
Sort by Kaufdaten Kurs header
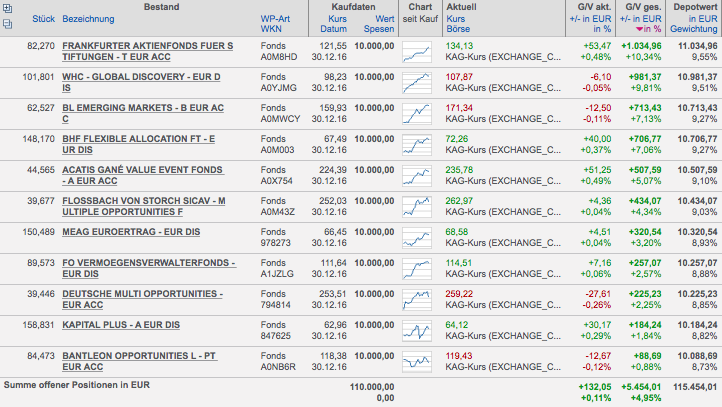[x=338, y=19]
